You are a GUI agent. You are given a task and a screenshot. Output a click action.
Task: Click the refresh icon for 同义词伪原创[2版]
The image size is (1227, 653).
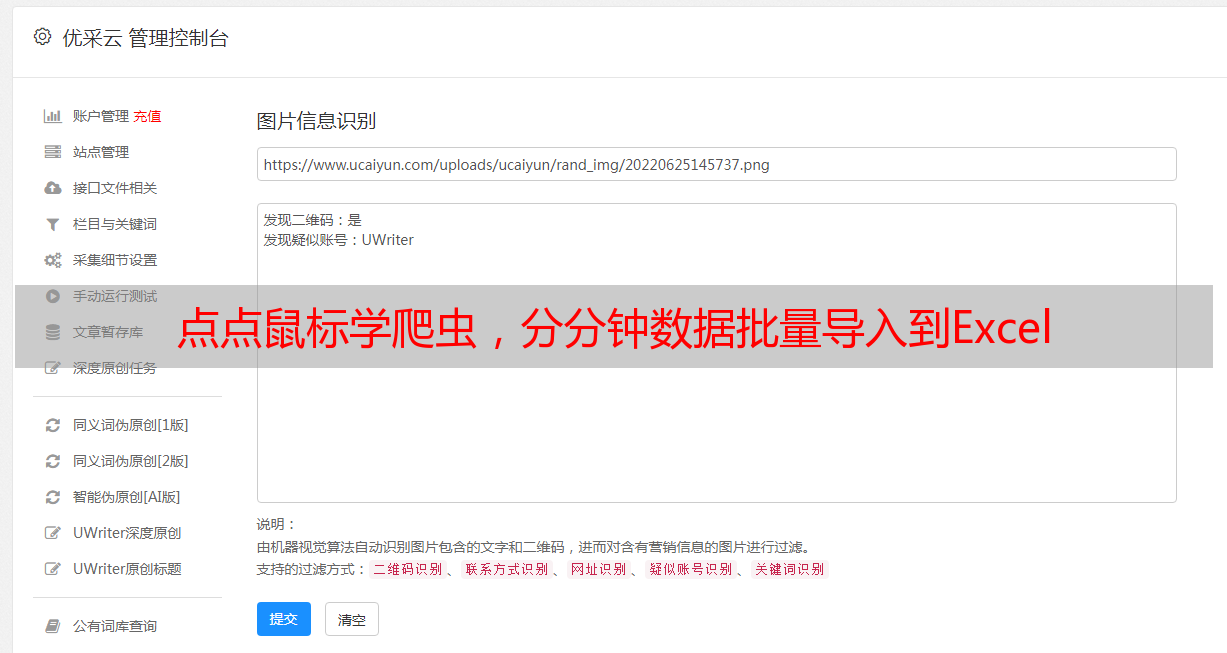53,461
